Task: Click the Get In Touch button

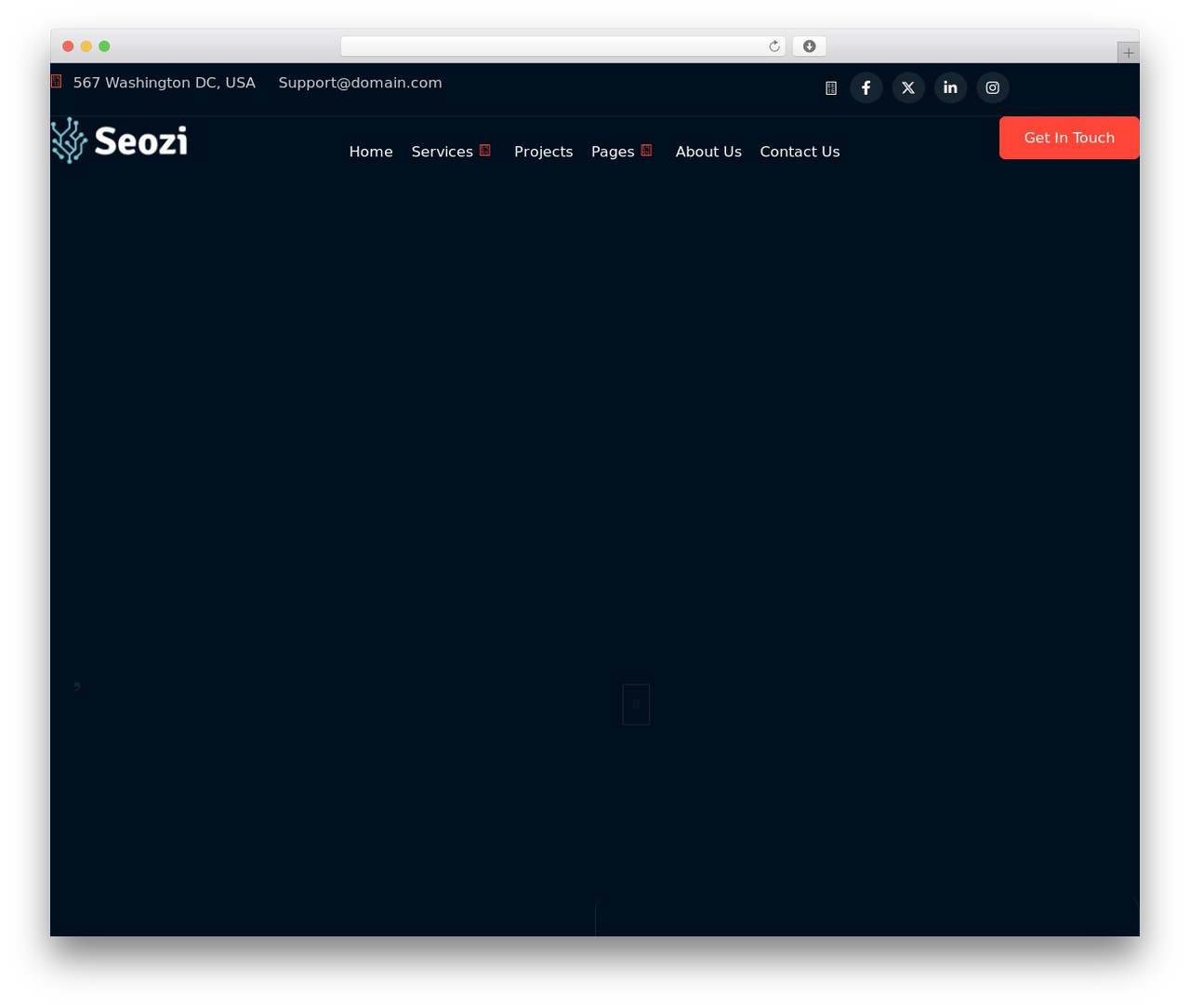Action: pyautogui.click(x=1069, y=138)
